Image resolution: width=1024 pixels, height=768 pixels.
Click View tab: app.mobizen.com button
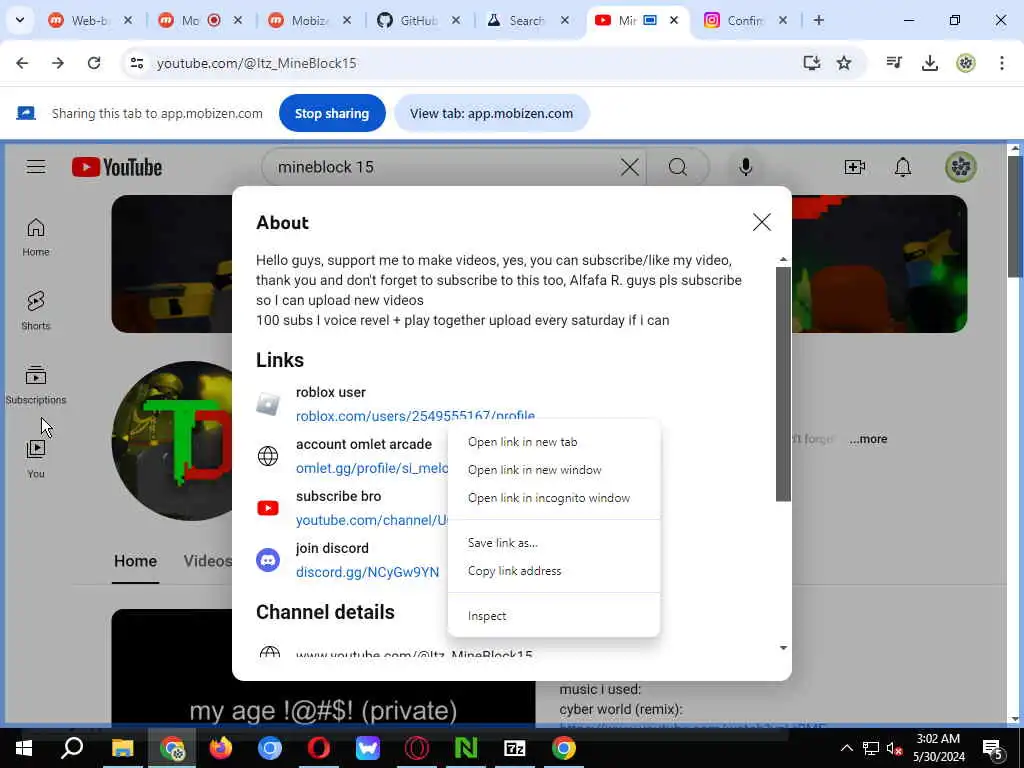point(491,113)
